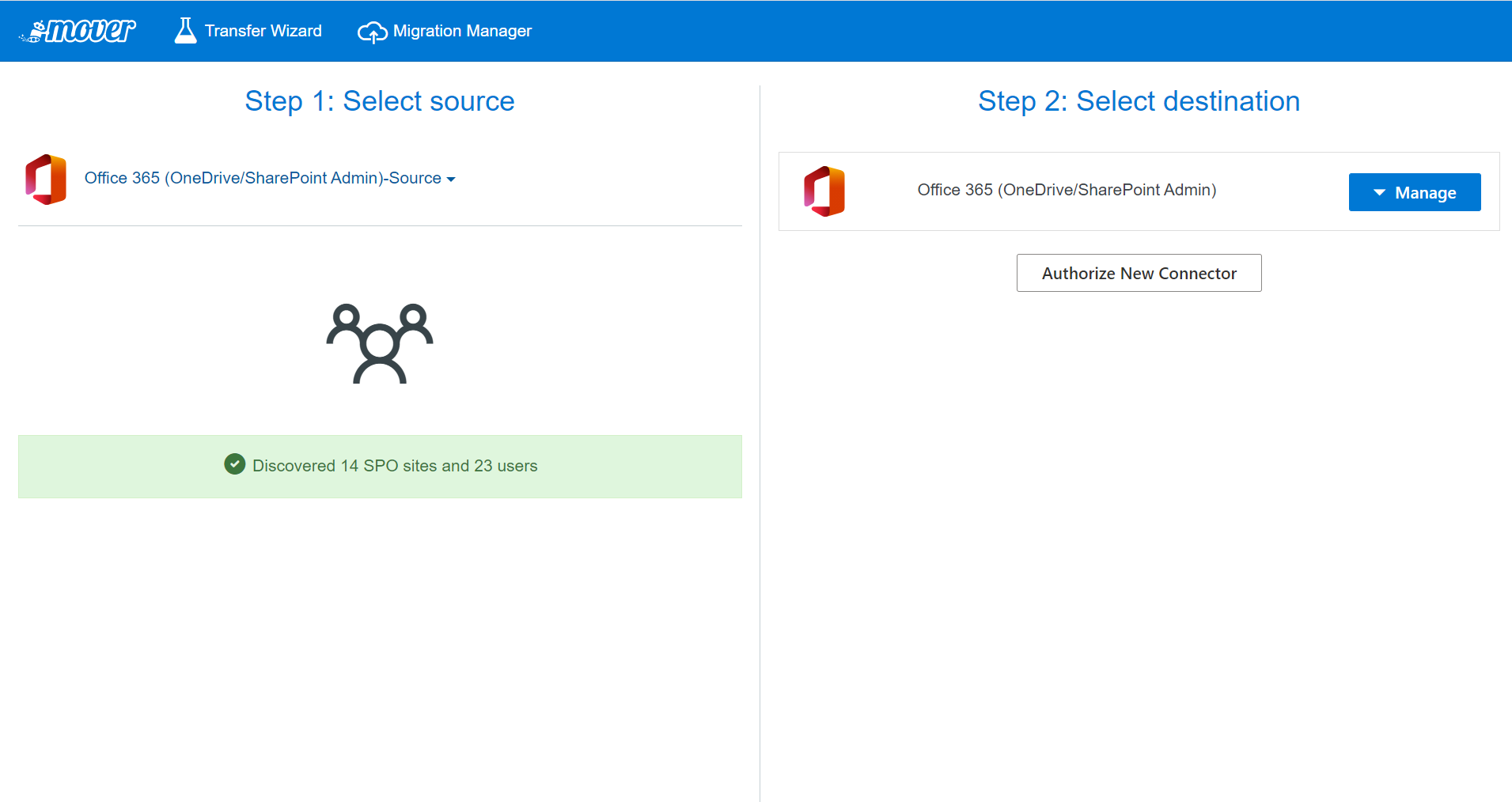Viewport: 1512px width, 802px height.
Task: Click the arrow inside the Manage button
Action: pos(1379,192)
